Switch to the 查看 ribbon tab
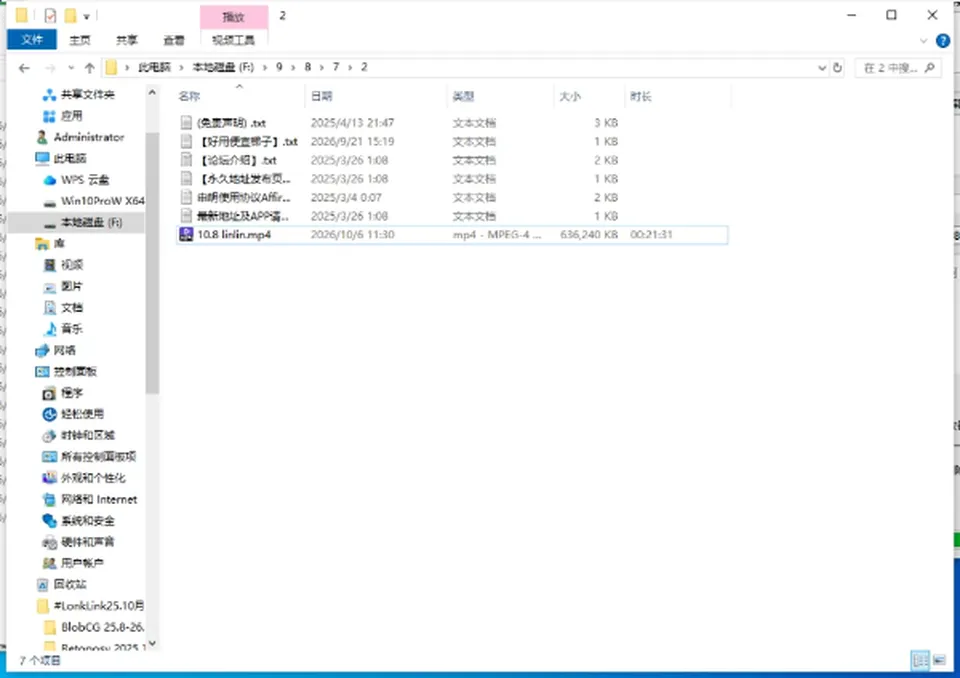This screenshot has height=678, width=960. (174, 40)
